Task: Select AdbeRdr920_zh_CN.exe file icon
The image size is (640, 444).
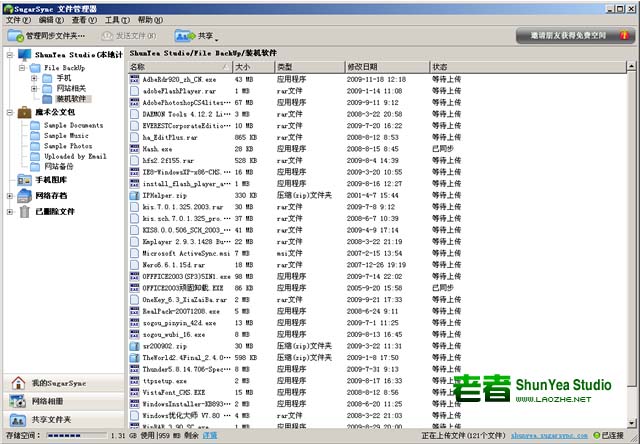Action: coord(134,79)
